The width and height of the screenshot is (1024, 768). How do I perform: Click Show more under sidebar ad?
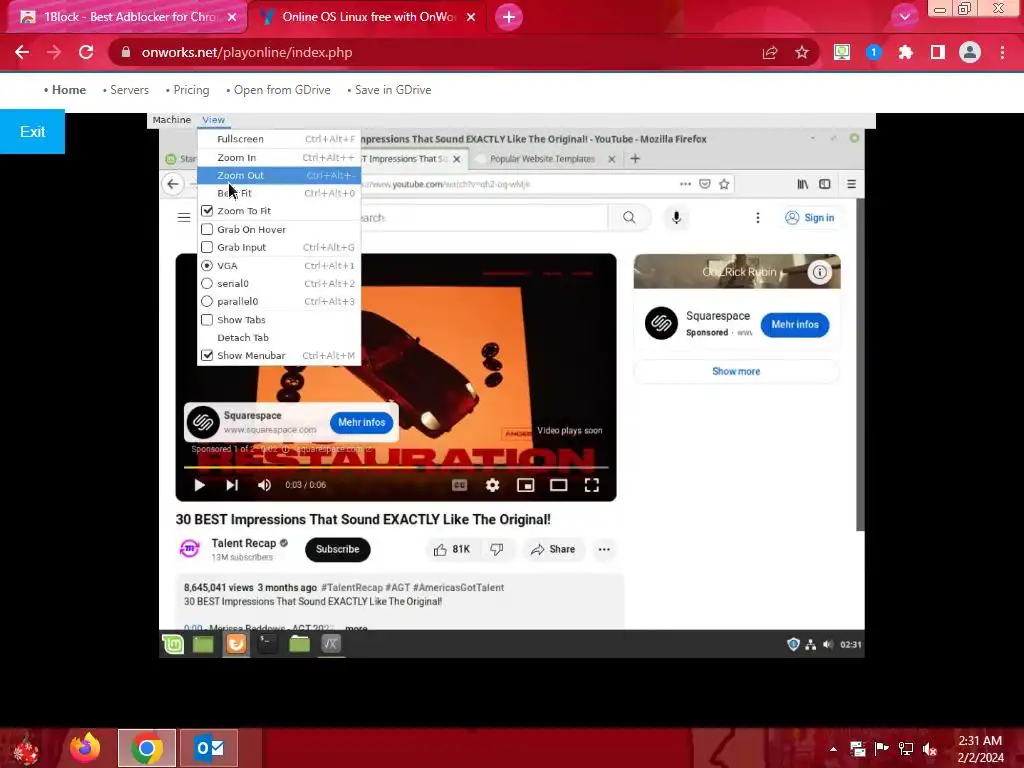(736, 371)
